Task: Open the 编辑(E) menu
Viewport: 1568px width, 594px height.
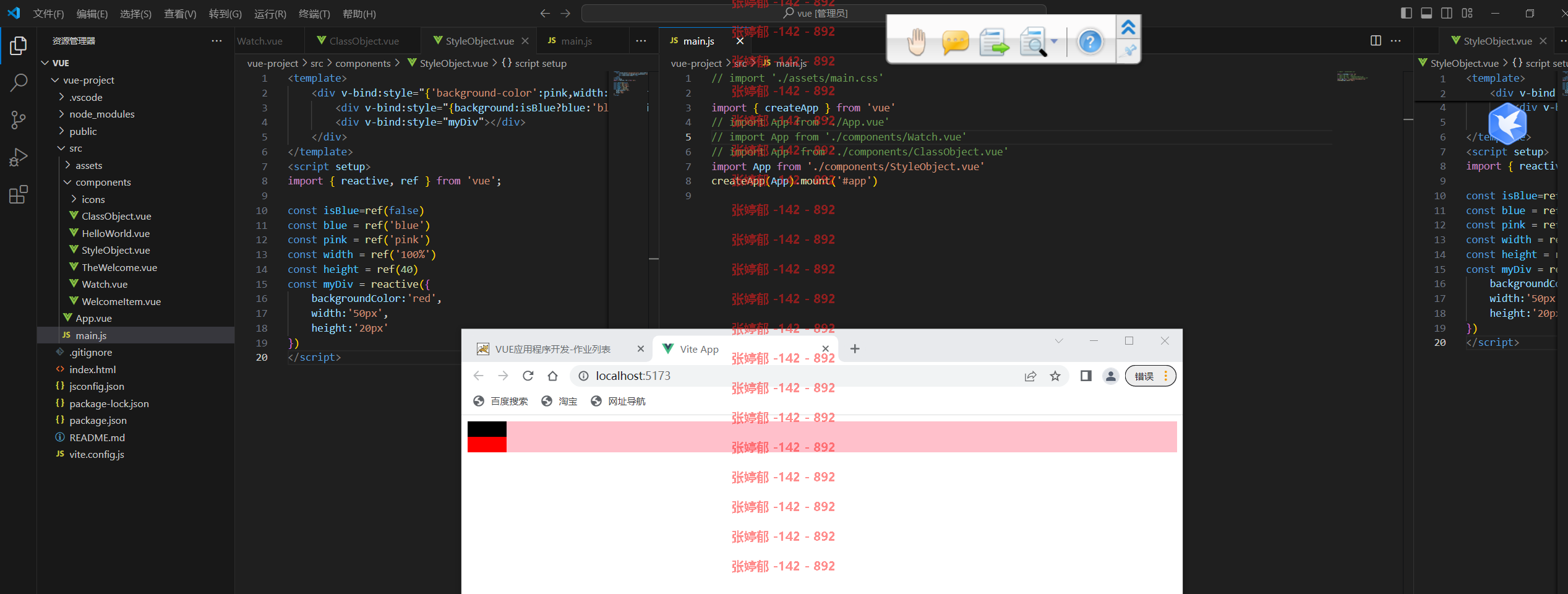Action: (92, 14)
